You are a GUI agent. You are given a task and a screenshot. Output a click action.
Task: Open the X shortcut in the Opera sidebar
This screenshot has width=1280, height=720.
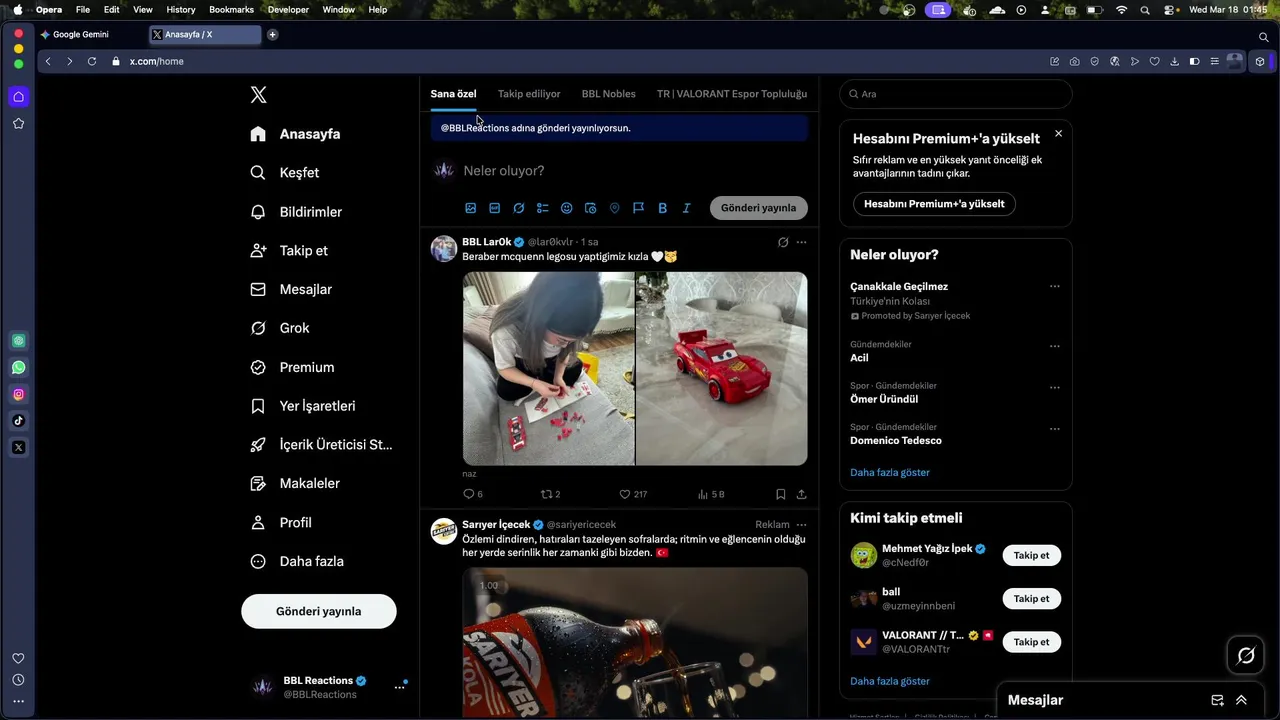click(18, 447)
